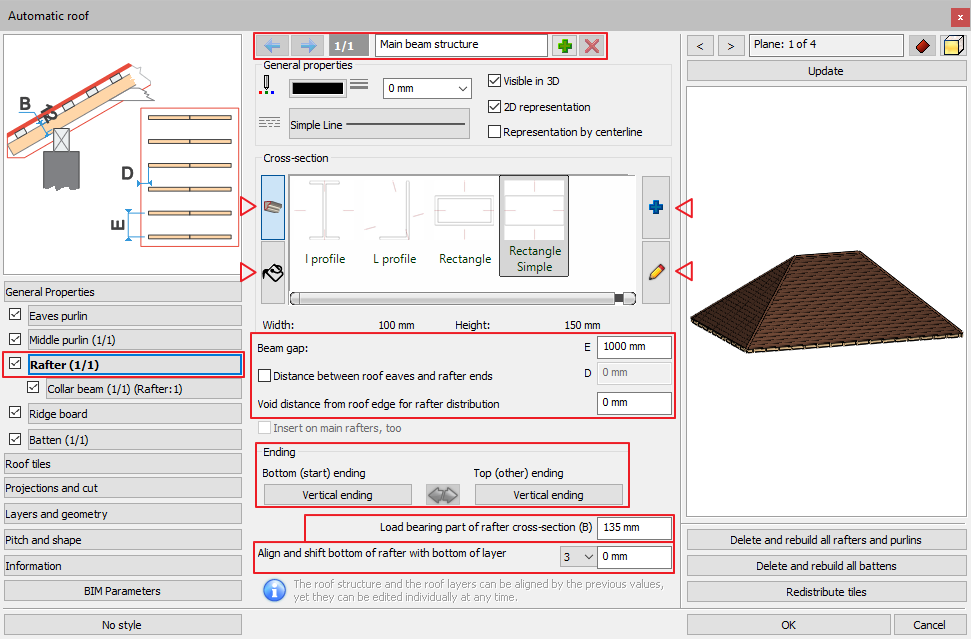
Task: Click the pencil edit cross-section icon
Action: click(657, 271)
